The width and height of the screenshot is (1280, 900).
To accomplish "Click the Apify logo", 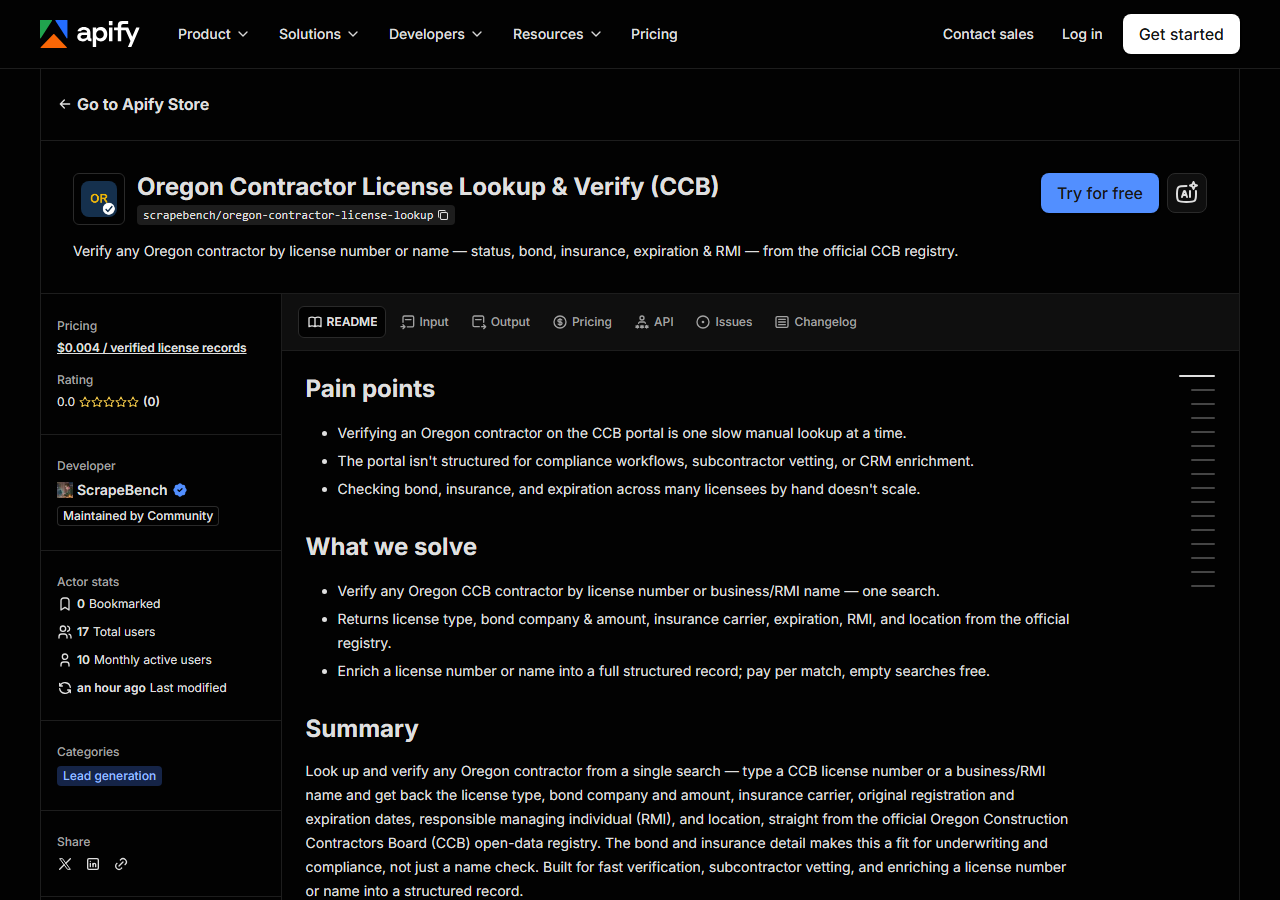I will [x=90, y=34].
